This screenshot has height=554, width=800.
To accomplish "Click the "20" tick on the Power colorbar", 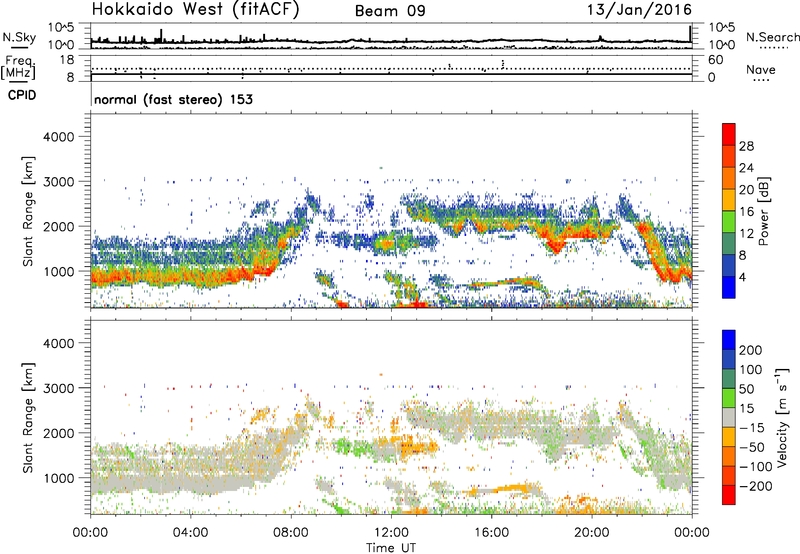I will (746, 190).
